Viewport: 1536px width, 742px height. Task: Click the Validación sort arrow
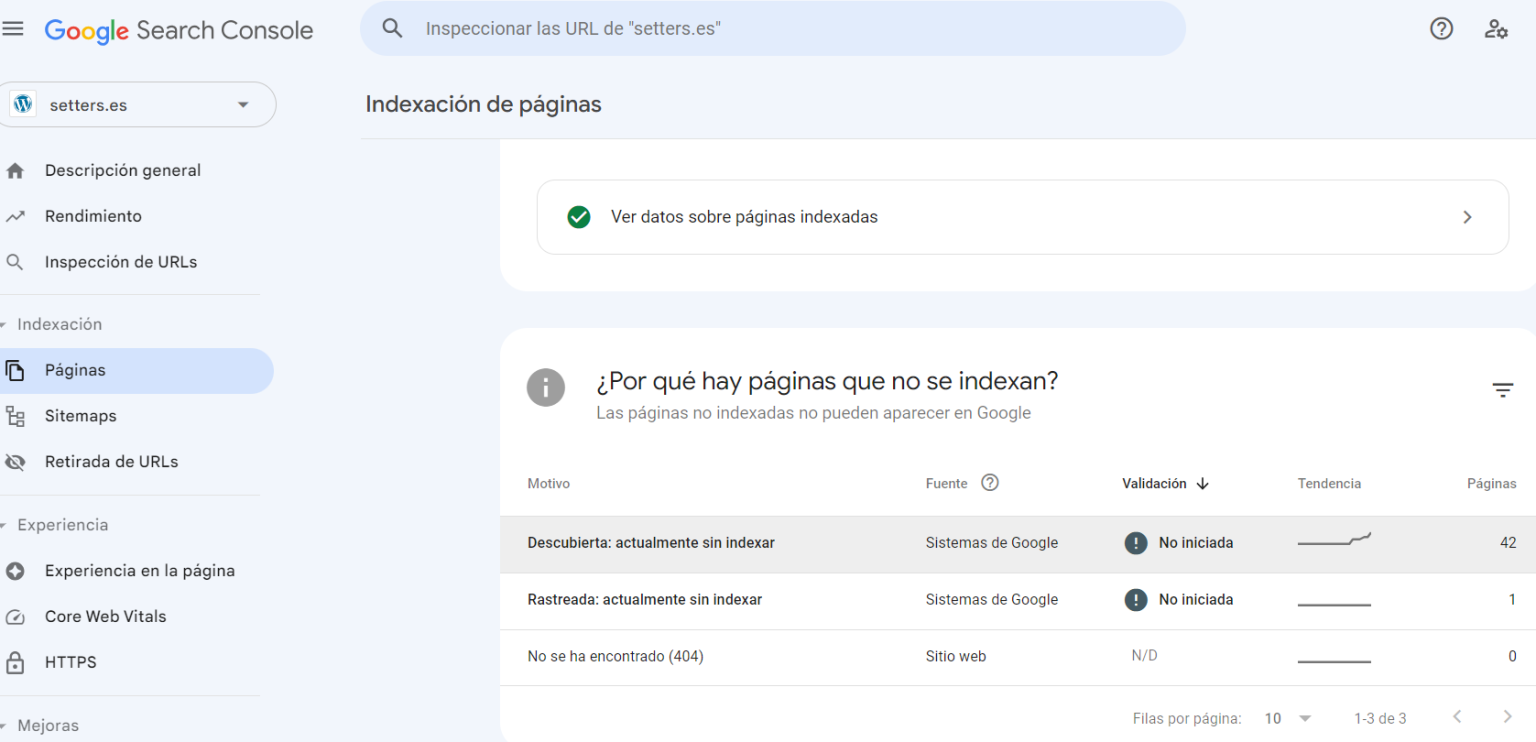point(1202,484)
